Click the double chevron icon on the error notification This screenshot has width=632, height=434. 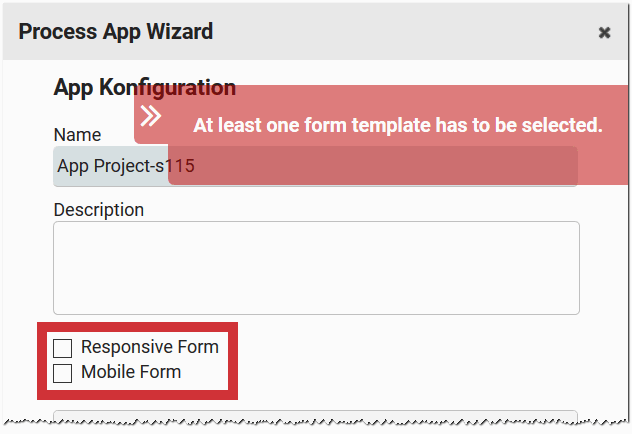(151, 116)
